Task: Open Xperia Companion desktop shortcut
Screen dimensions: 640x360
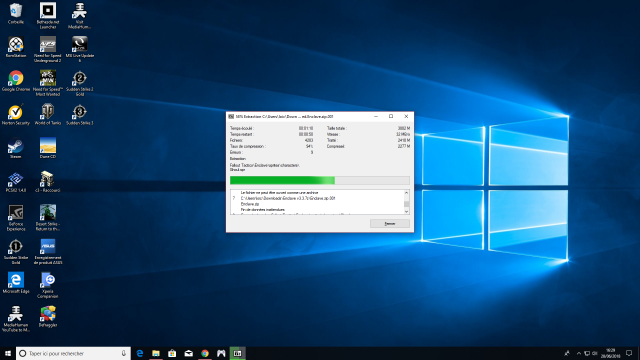Action: pyautogui.click(x=48, y=285)
